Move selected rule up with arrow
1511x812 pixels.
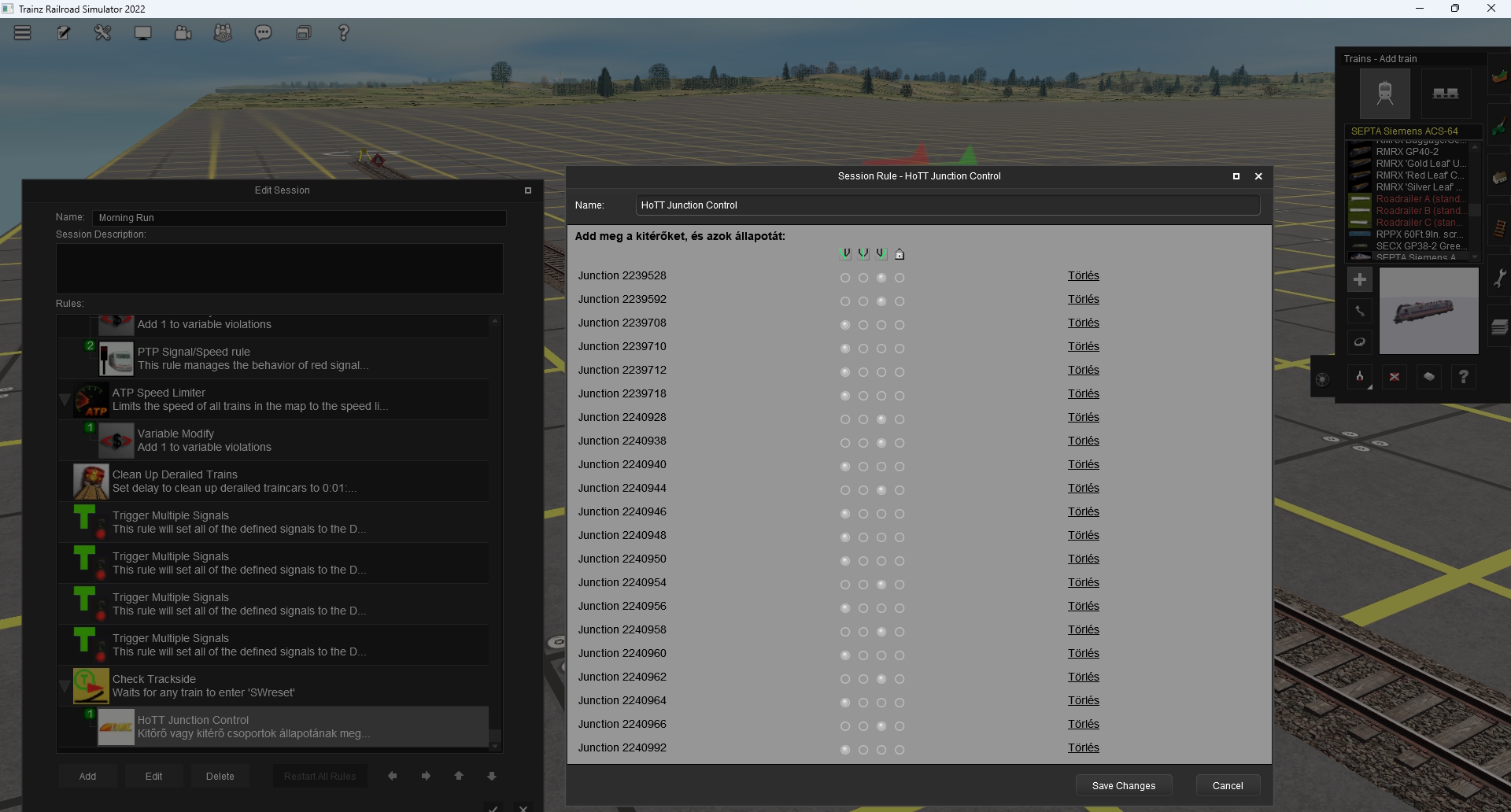pyautogui.click(x=459, y=777)
